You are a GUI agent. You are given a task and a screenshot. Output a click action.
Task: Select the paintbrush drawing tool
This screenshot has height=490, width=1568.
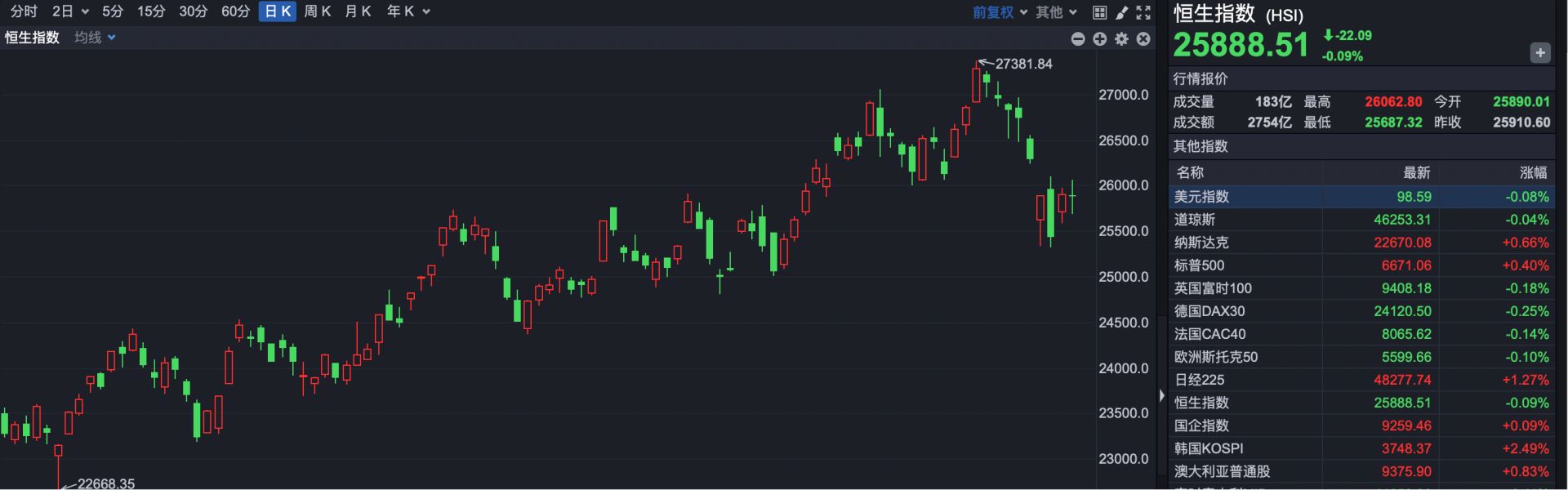[1122, 12]
